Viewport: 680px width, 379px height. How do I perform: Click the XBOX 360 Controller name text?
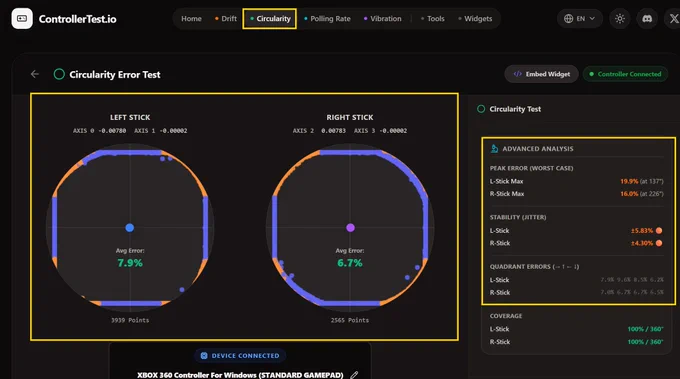(x=240, y=375)
